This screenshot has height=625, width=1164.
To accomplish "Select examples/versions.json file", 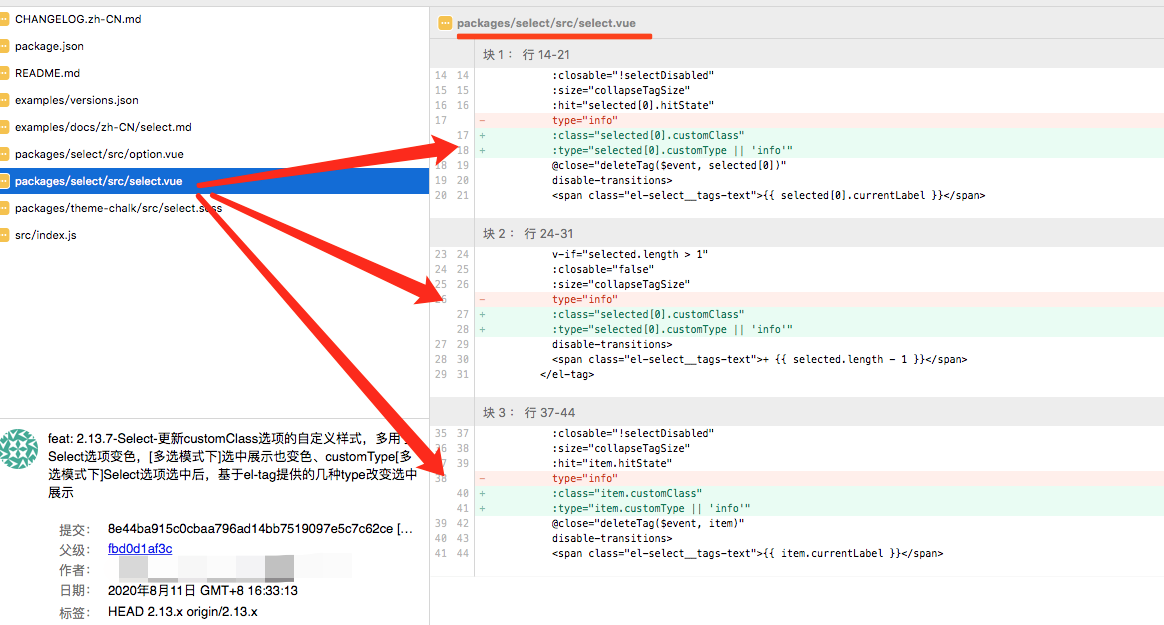I will click(76, 100).
